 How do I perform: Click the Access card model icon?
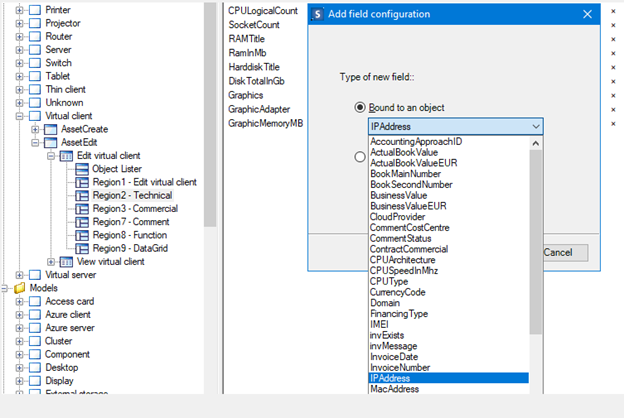coord(35,301)
